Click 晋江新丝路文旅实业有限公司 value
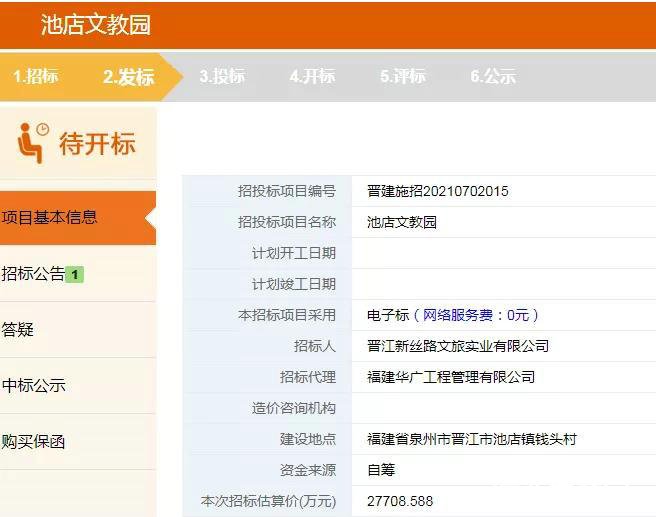 (x=458, y=346)
